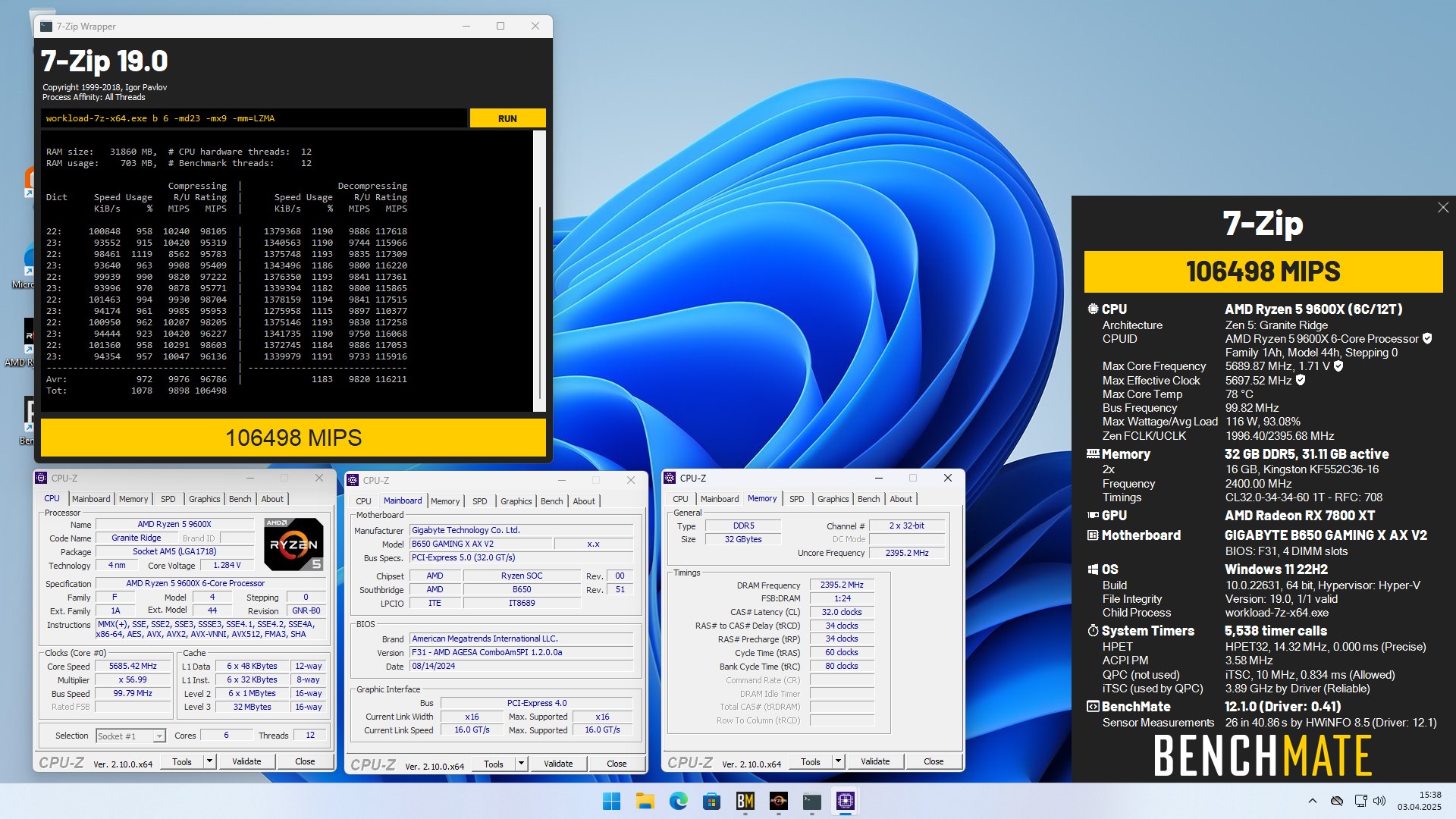1456x819 pixels.
Task: Click the BenchMate section icon near version 12.1.0
Action: [x=1093, y=706]
